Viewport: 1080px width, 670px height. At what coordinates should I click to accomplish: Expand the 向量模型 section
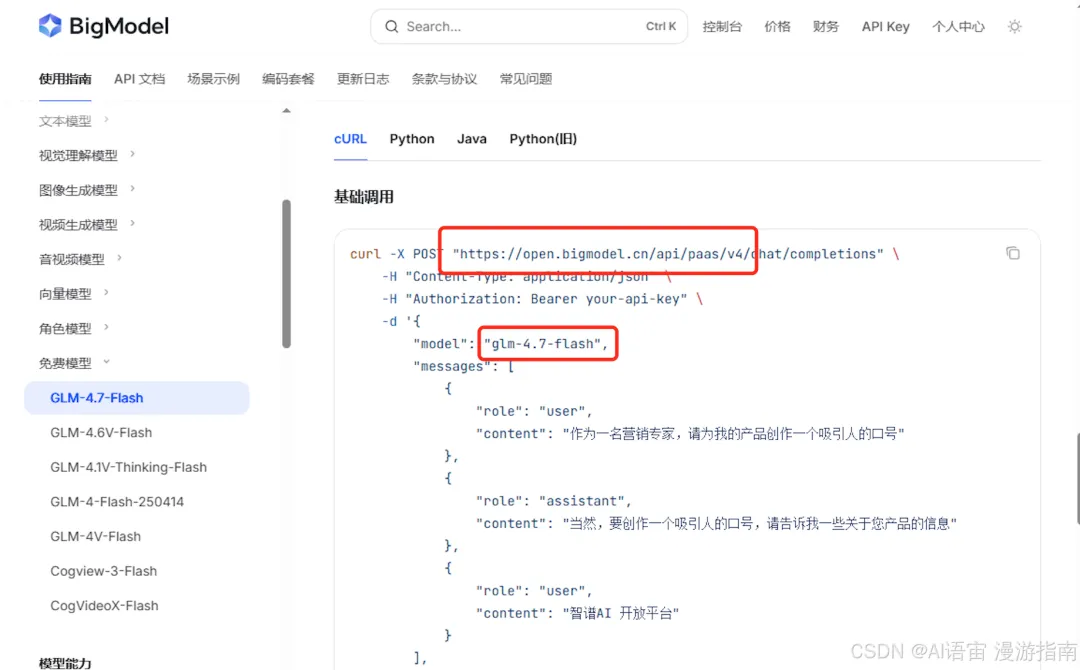[74, 294]
